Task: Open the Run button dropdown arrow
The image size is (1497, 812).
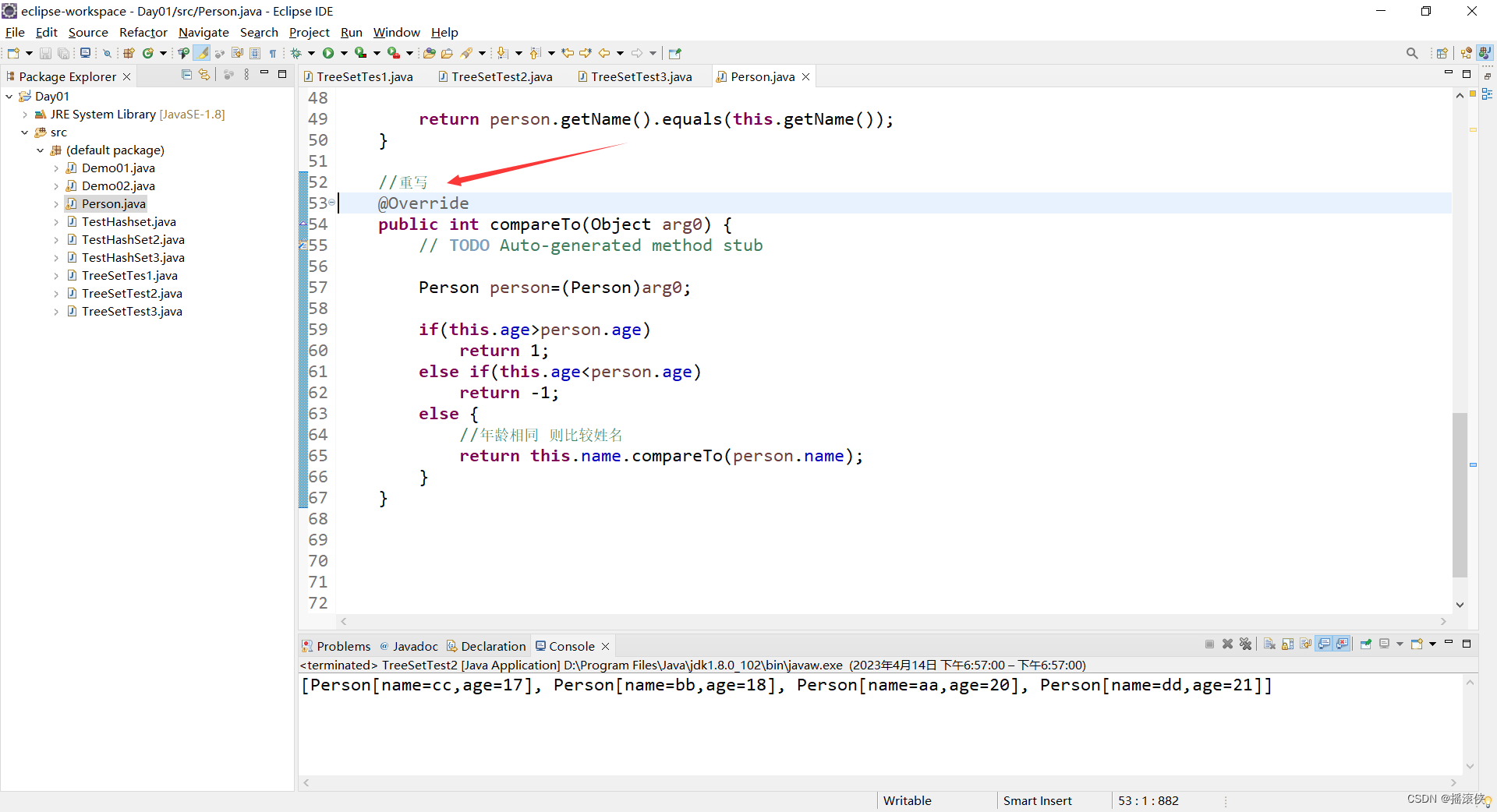Action: pyautogui.click(x=344, y=53)
